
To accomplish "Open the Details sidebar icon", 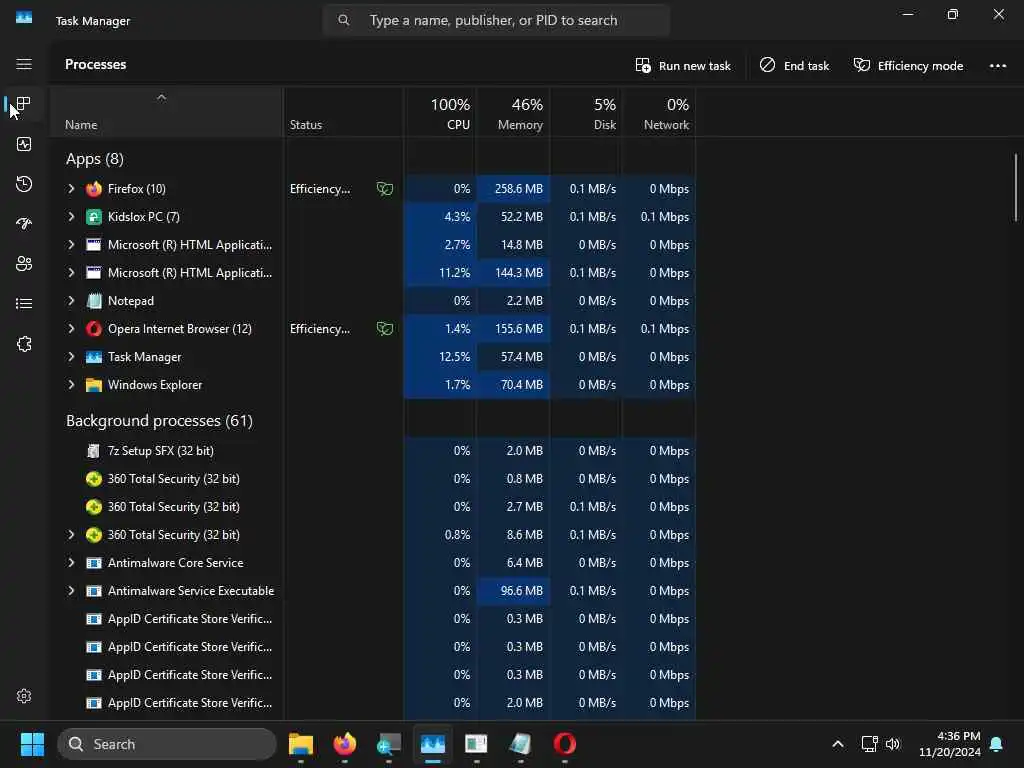I will coord(24,304).
